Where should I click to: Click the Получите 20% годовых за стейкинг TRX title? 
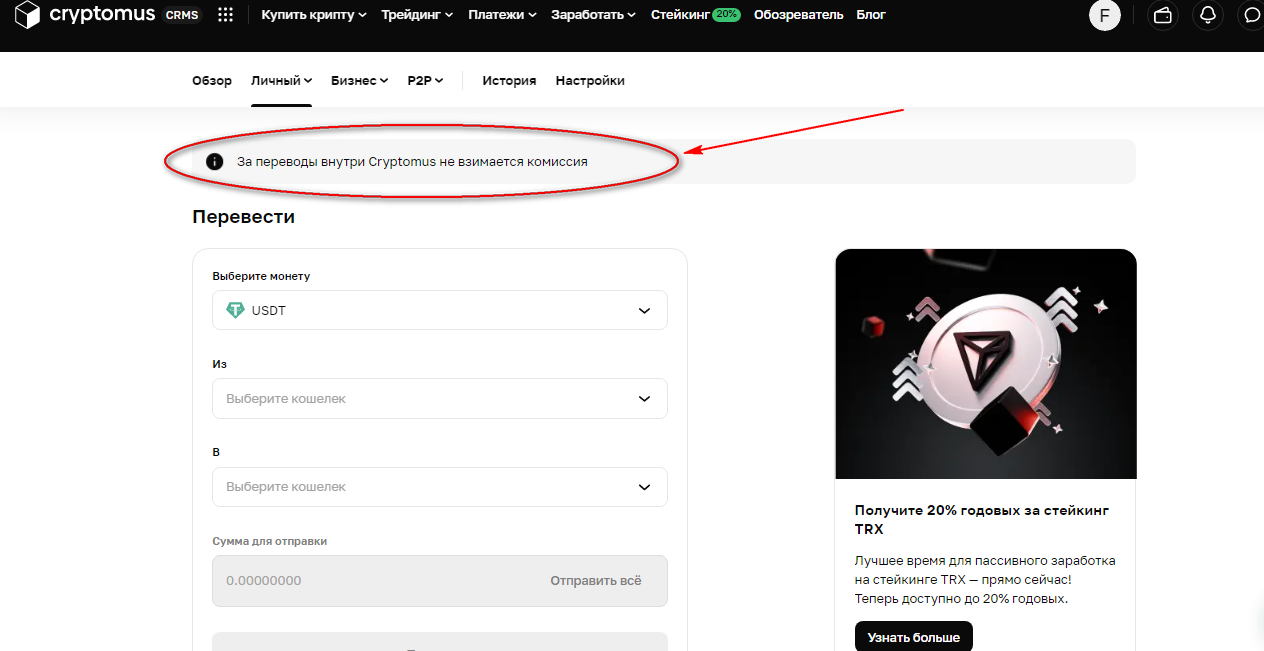coord(982,520)
